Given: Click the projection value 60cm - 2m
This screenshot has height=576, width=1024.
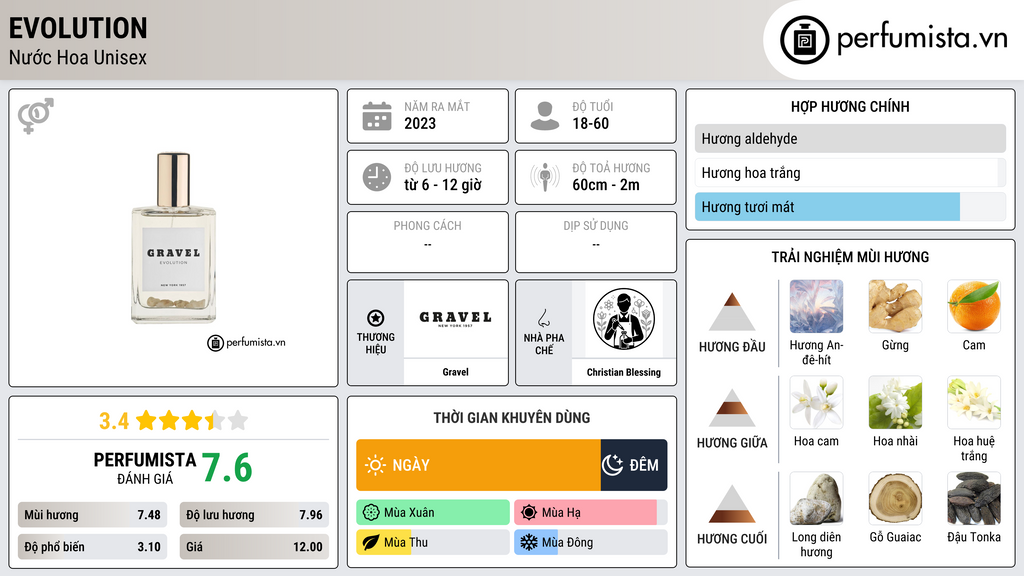Looking at the screenshot, I should [606, 185].
